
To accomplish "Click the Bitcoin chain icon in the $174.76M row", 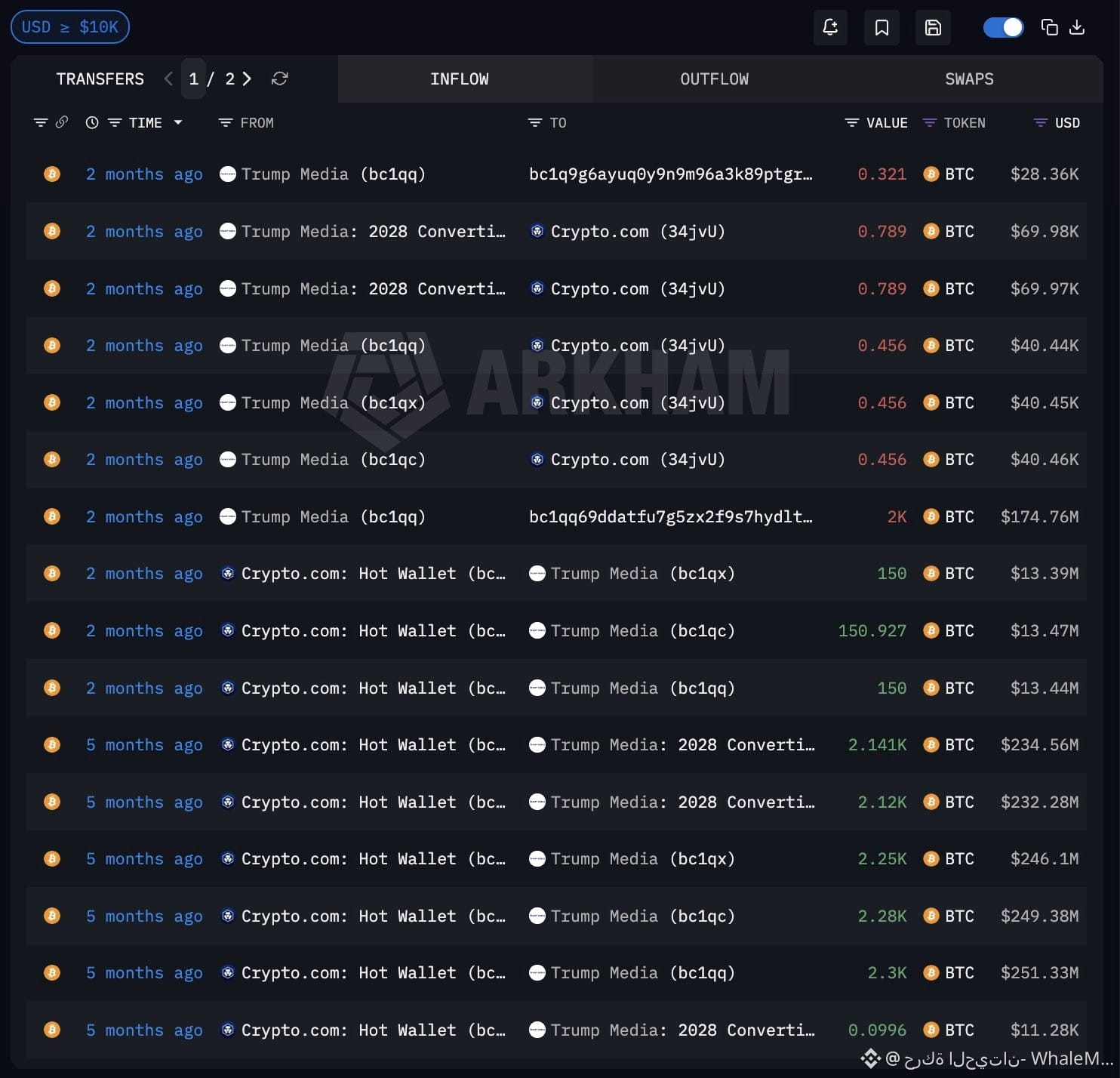I will coord(52,516).
